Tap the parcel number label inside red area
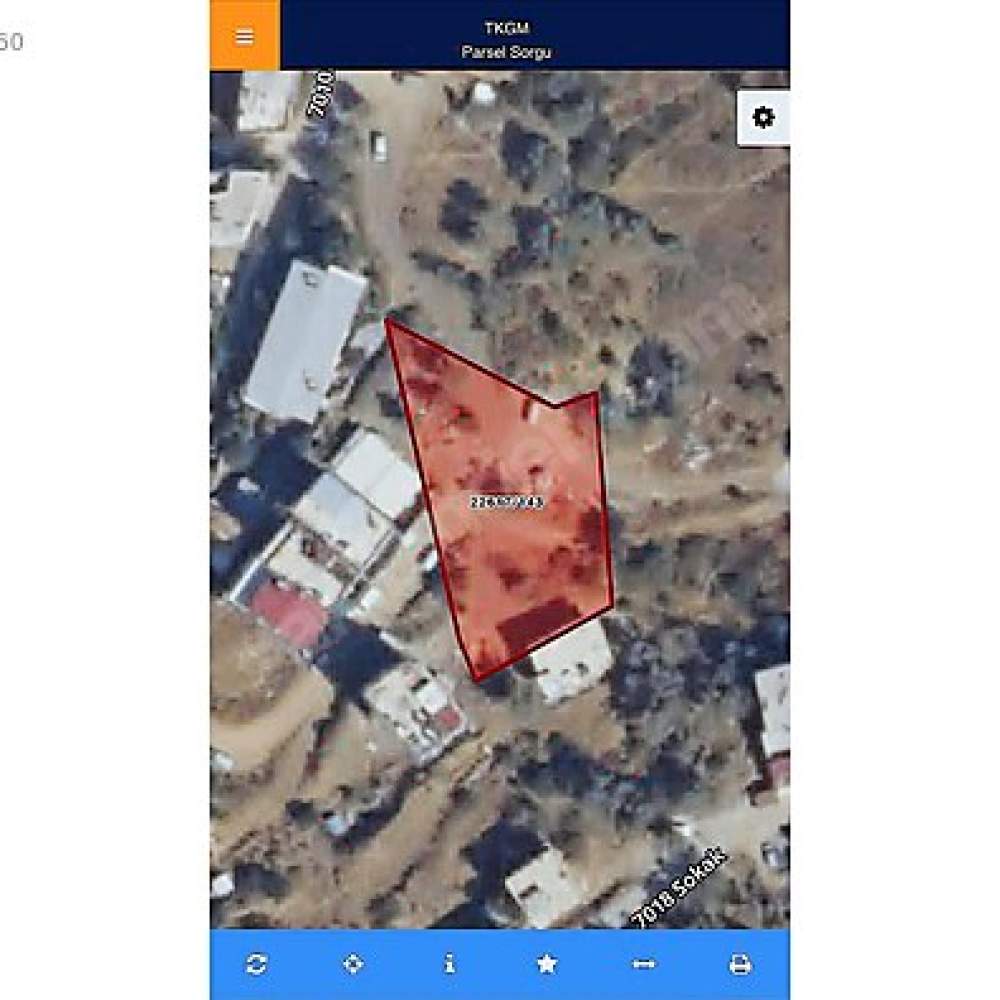The height and width of the screenshot is (1000, 1000). coord(507,502)
